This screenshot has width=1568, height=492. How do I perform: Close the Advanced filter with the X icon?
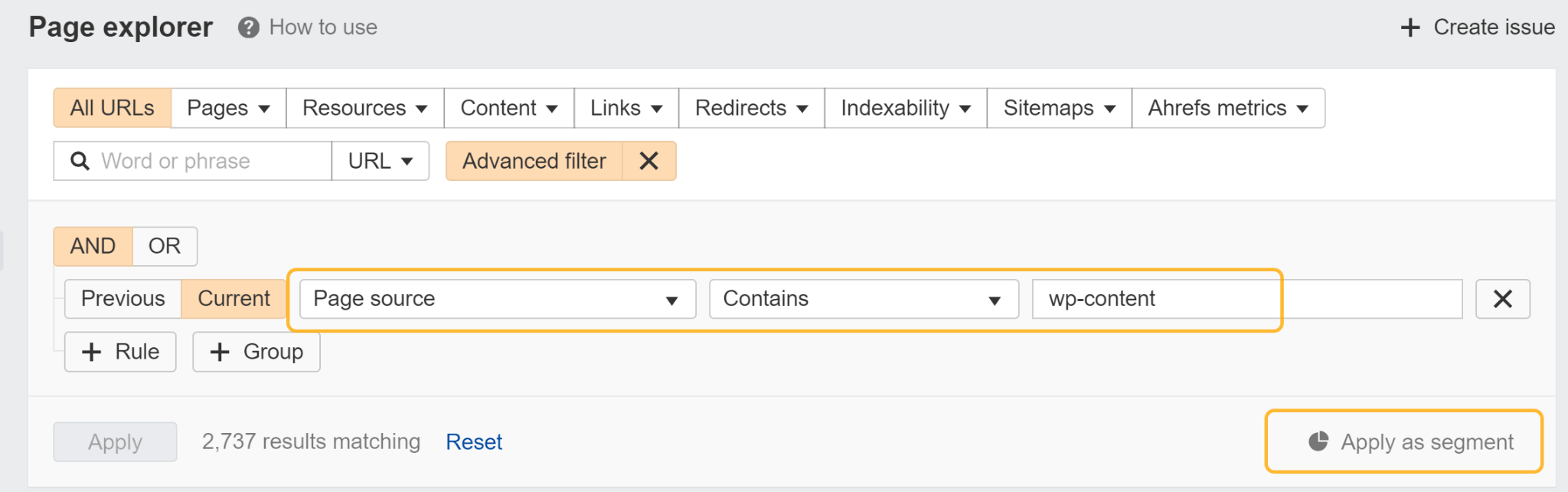(x=648, y=161)
